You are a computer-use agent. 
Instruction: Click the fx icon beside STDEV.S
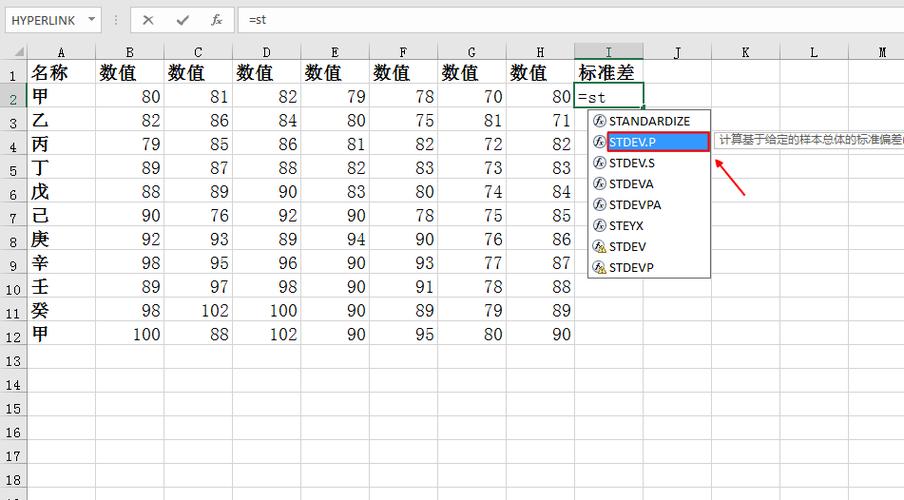click(x=600, y=163)
